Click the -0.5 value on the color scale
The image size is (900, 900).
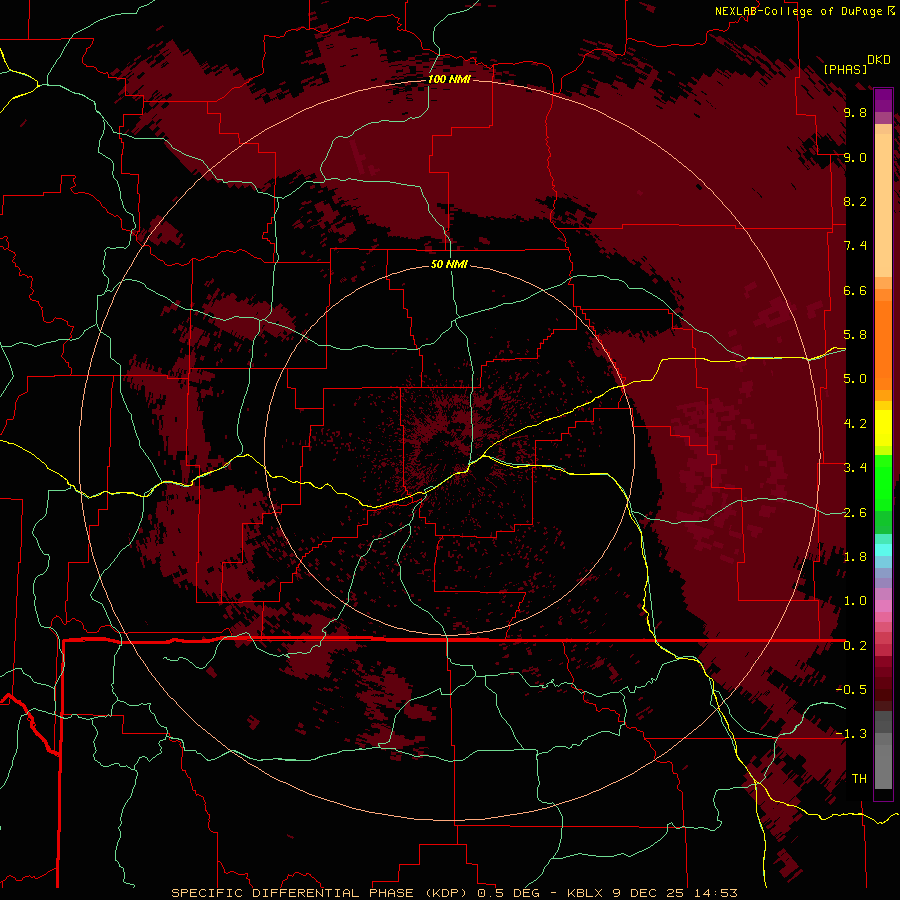pos(851,690)
